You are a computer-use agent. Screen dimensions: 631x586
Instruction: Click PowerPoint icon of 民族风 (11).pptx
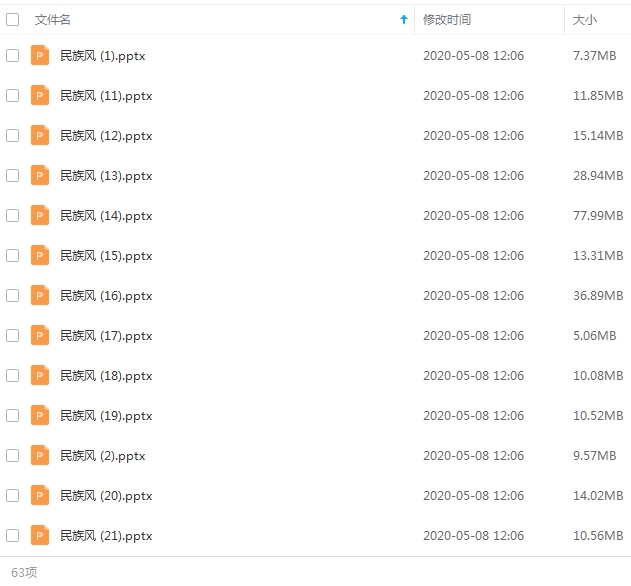point(40,95)
